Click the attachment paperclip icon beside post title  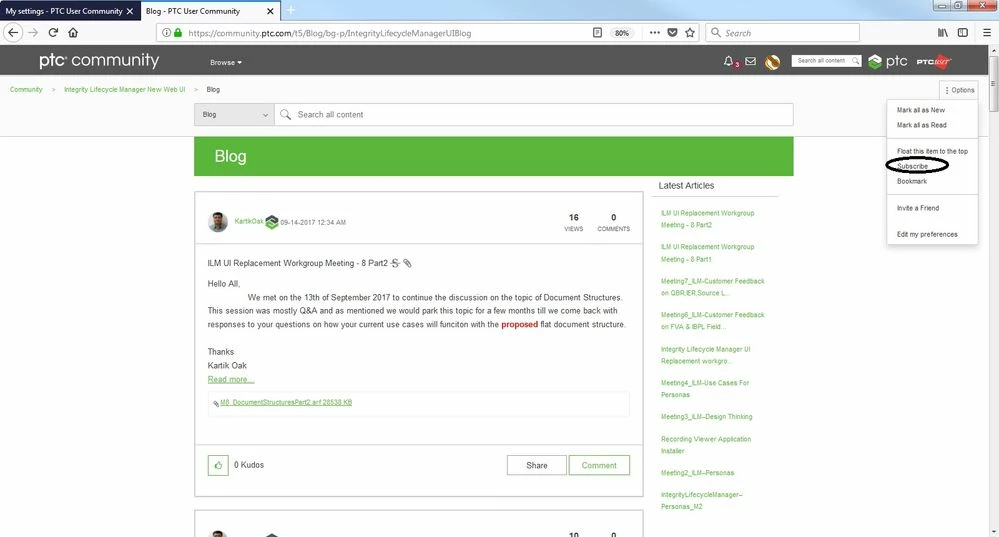[407, 263]
